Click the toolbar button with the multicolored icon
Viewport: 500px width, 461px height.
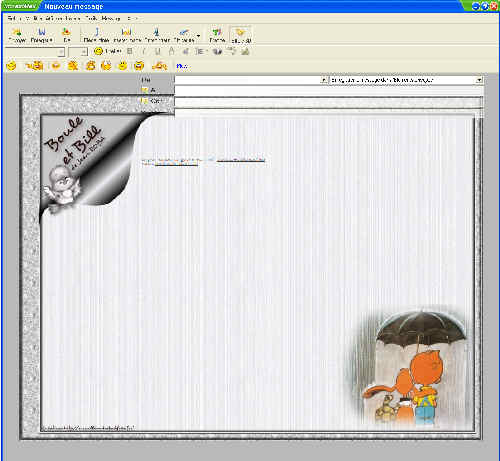[217, 35]
